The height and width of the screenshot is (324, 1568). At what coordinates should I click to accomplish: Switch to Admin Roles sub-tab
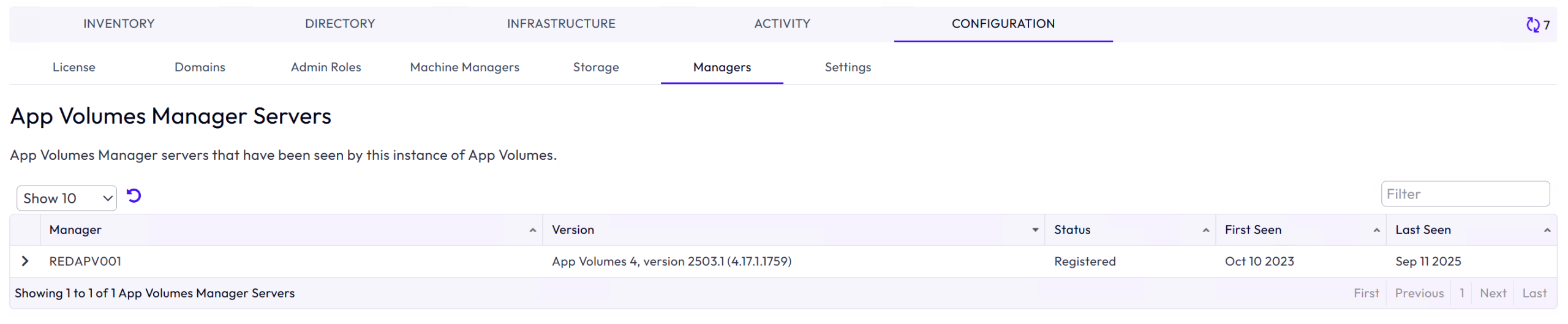[x=326, y=67]
